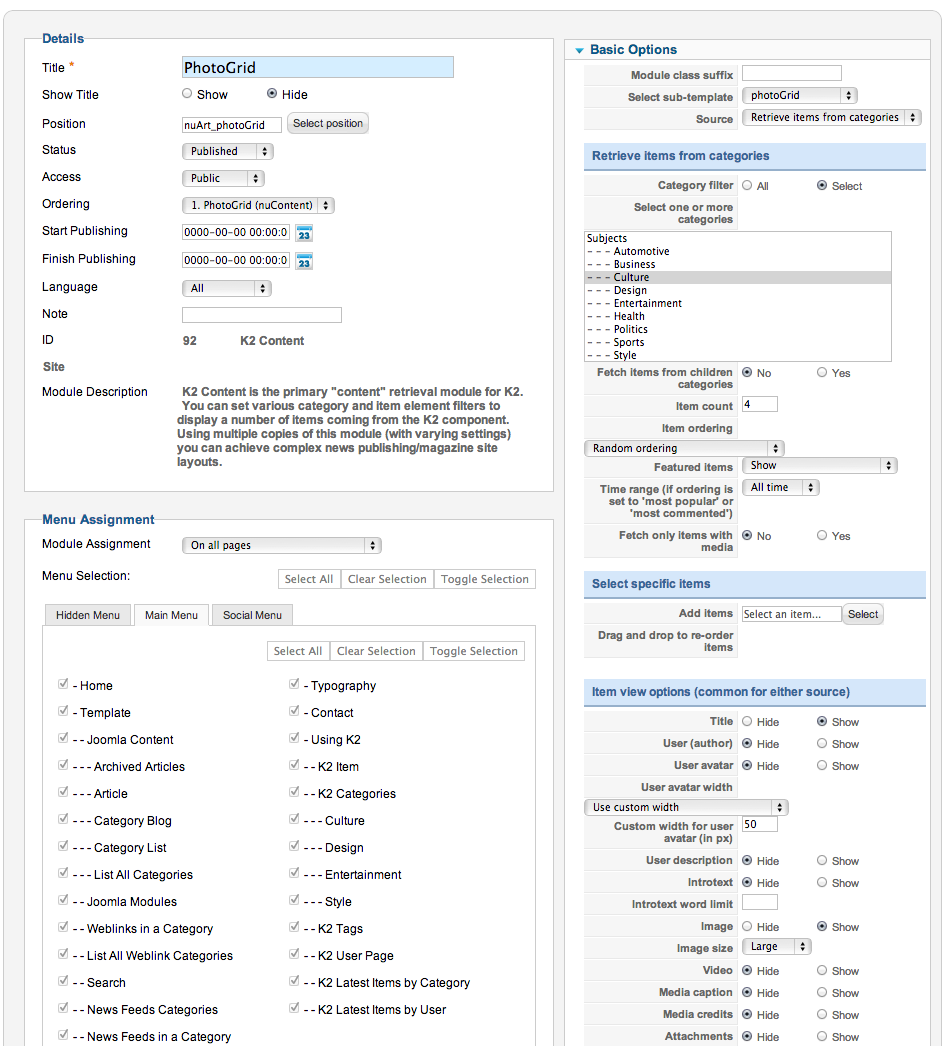Open the Source dropdown

(x=832, y=117)
